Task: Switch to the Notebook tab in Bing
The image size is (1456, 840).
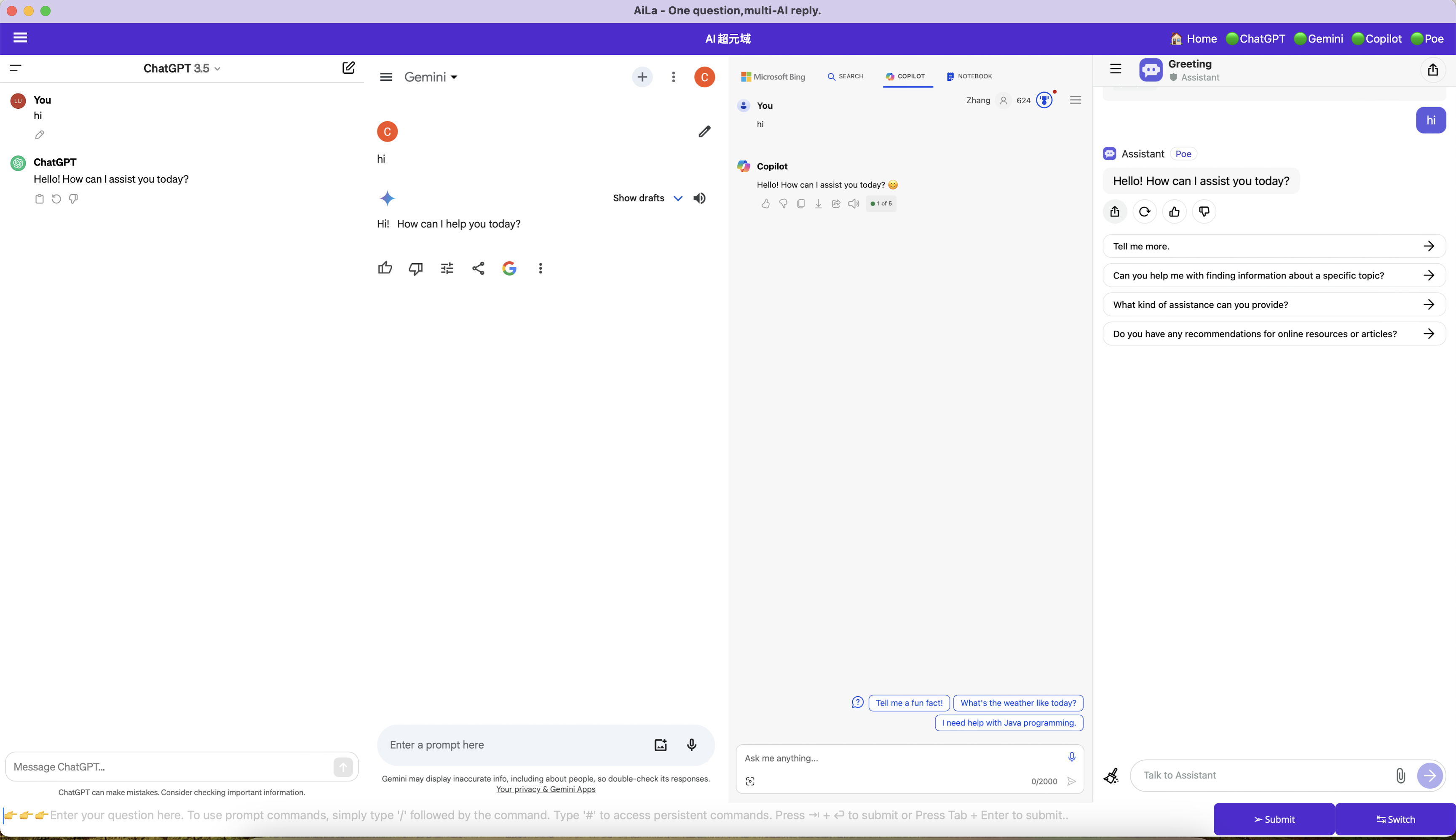Action: click(969, 76)
